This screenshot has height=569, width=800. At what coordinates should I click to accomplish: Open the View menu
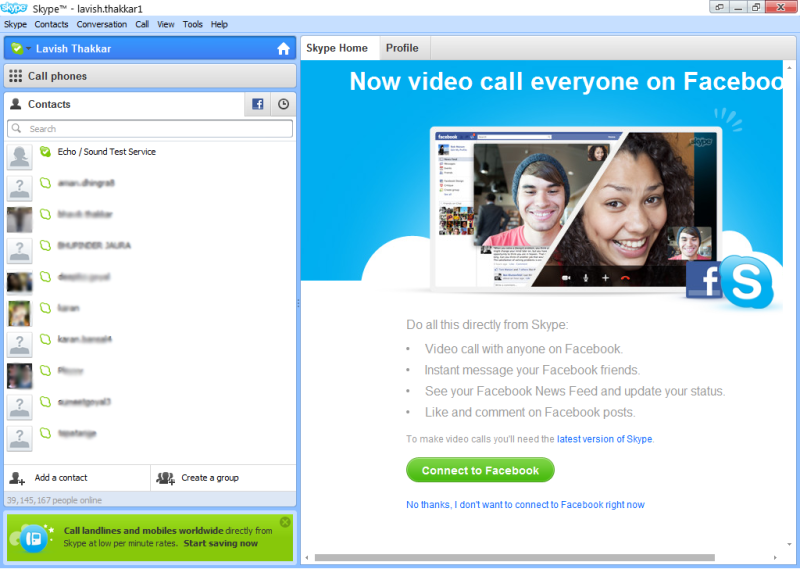[165, 24]
